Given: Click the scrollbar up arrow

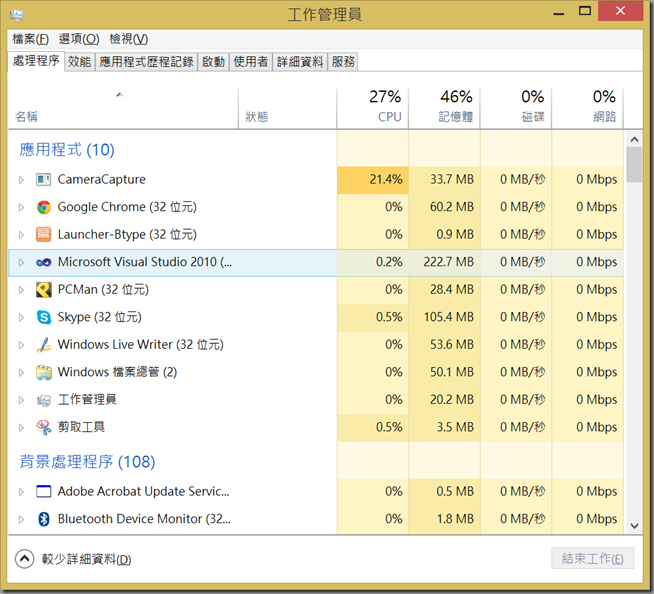Looking at the screenshot, I should [x=634, y=139].
